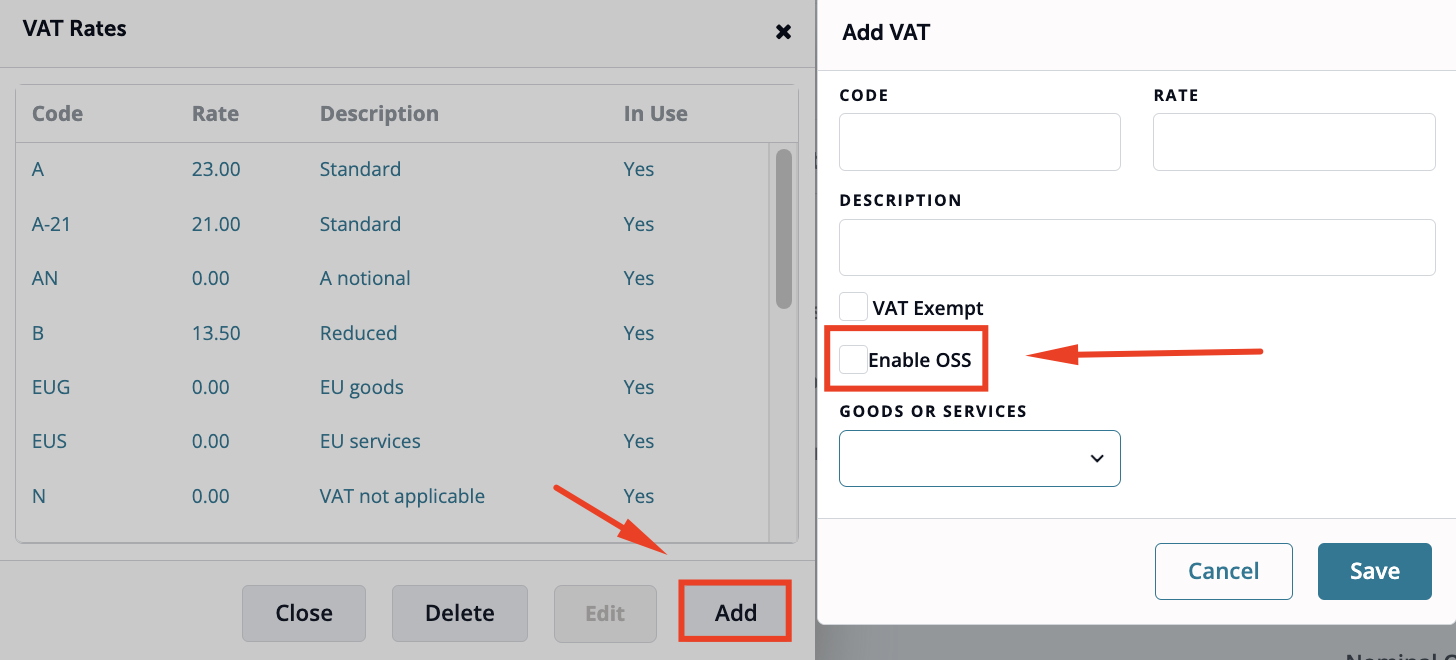The height and width of the screenshot is (660, 1456).
Task: Enable the OSS checkbox
Action: point(853,359)
